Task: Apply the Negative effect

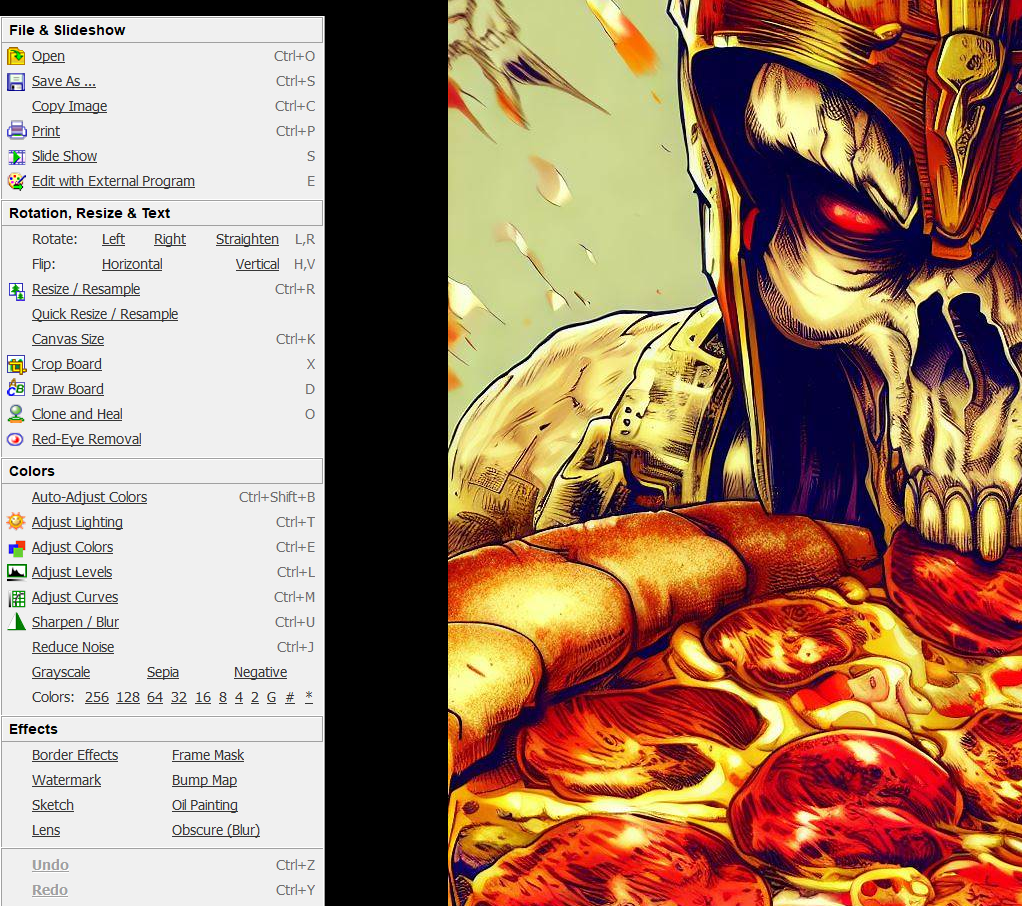Action: coord(260,672)
